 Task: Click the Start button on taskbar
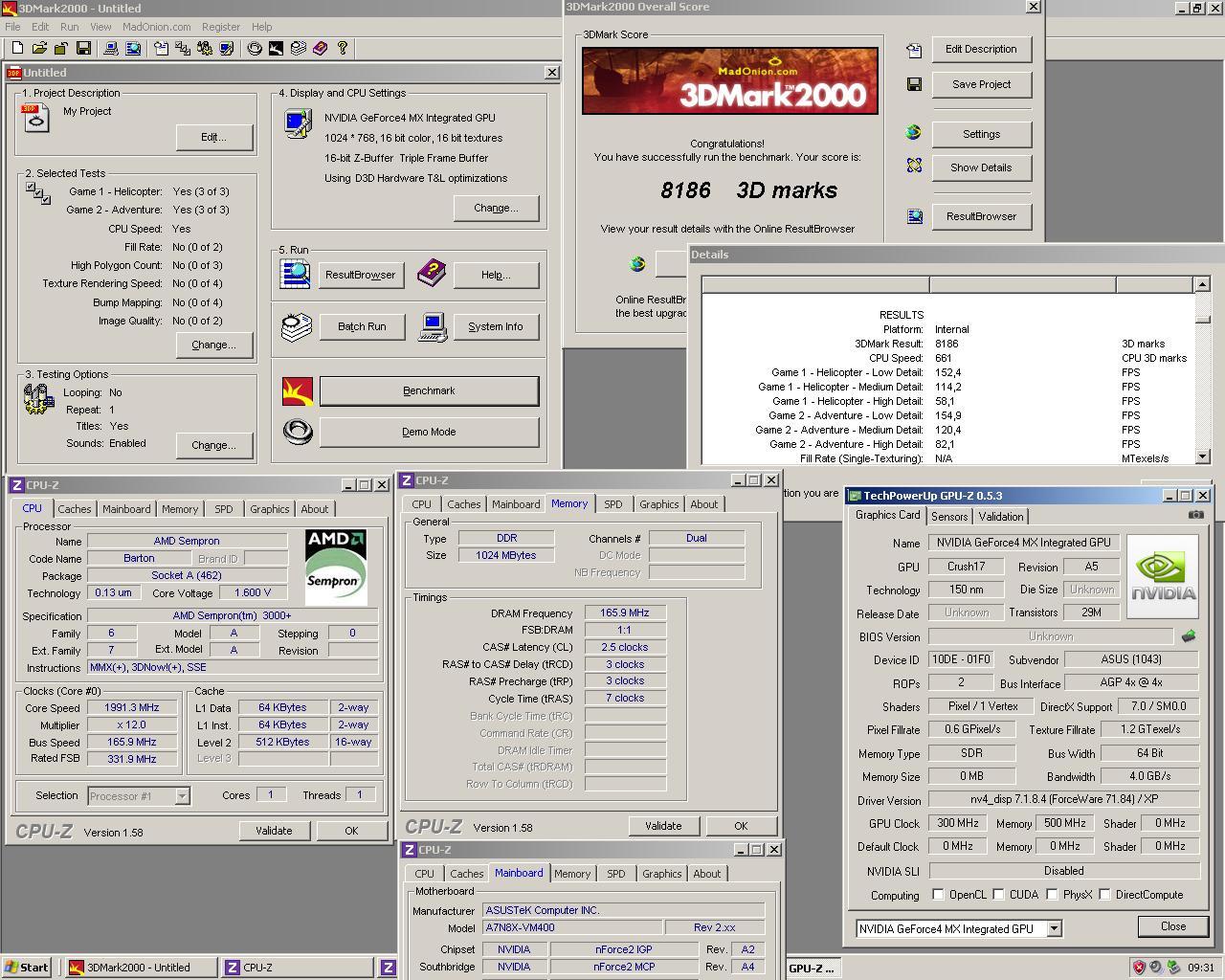(27, 968)
